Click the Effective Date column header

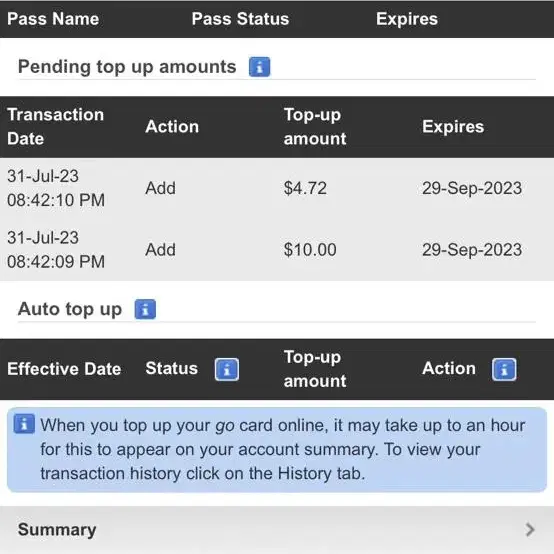pyautogui.click(x=64, y=369)
